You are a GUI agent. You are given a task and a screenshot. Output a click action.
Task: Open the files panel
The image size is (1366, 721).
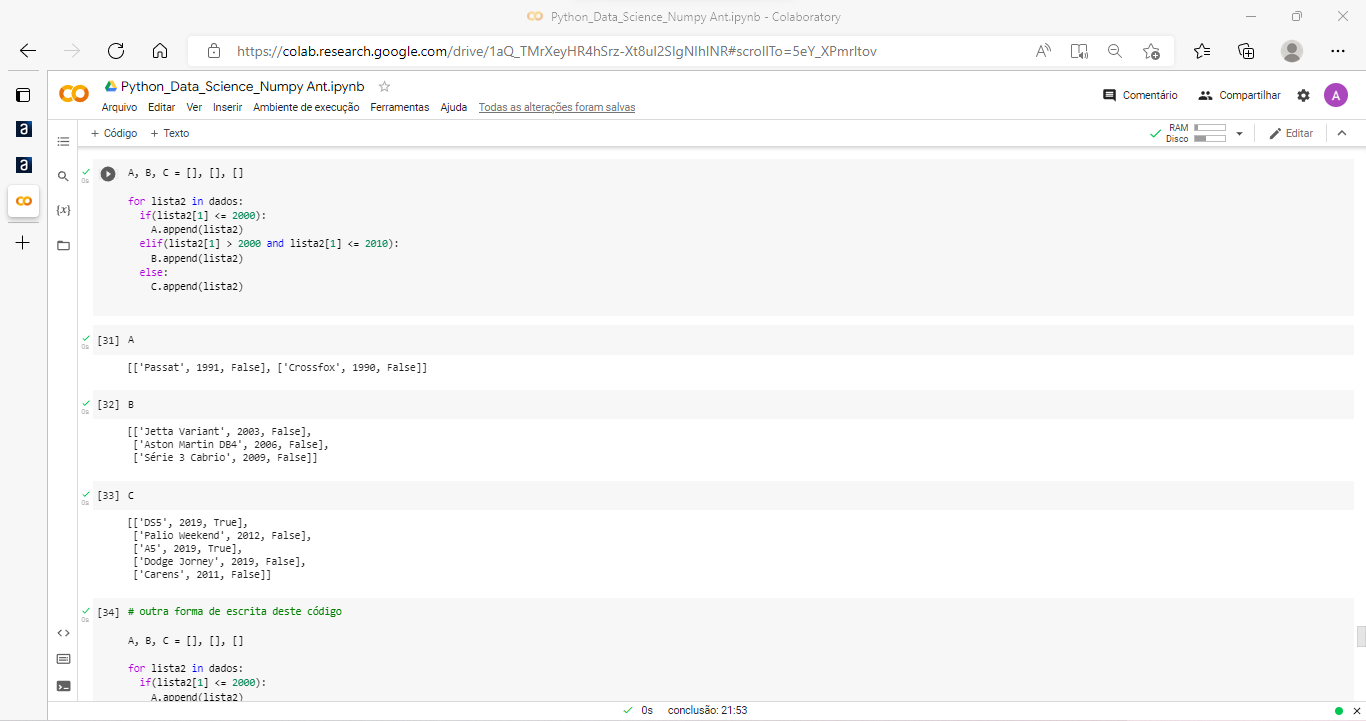pos(63,245)
